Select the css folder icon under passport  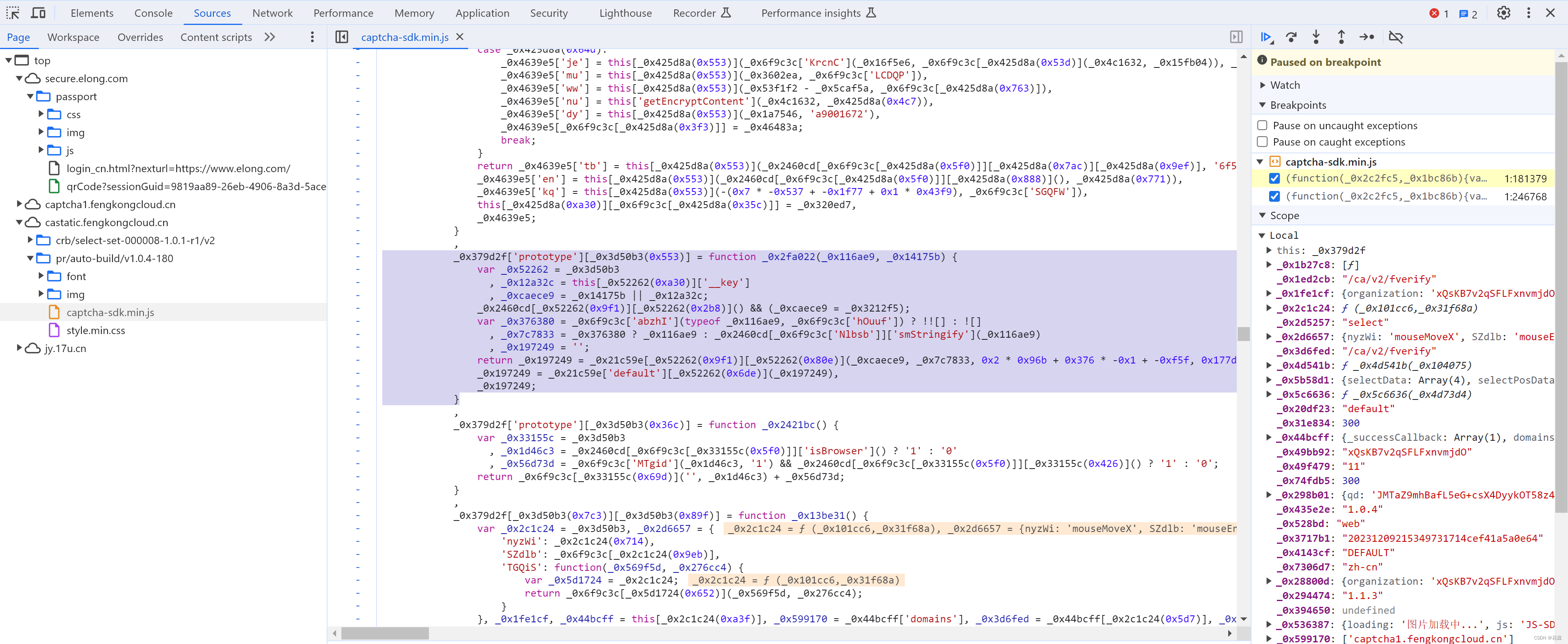[54, 114]
